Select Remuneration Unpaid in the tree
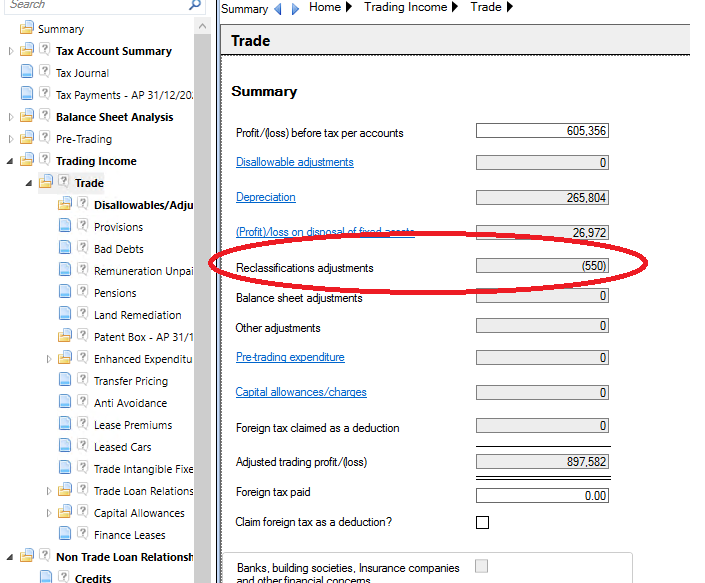The width and height of the screenshot is (705, 583). pos(143,271)
